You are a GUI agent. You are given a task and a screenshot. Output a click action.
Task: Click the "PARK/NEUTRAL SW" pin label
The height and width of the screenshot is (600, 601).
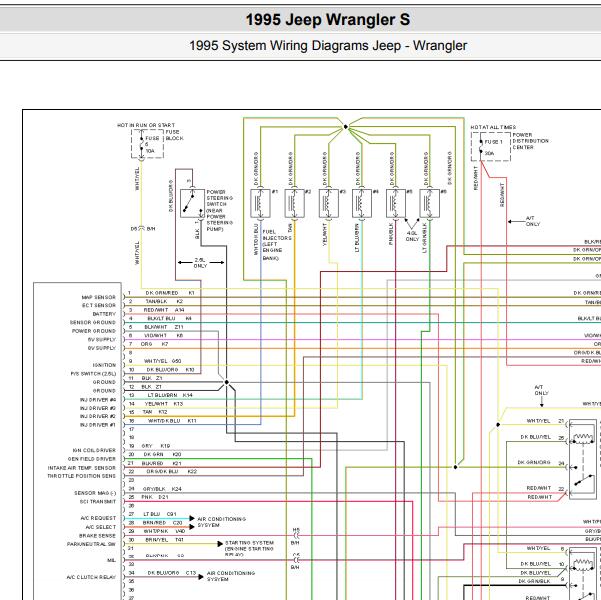tap(91, 544)
